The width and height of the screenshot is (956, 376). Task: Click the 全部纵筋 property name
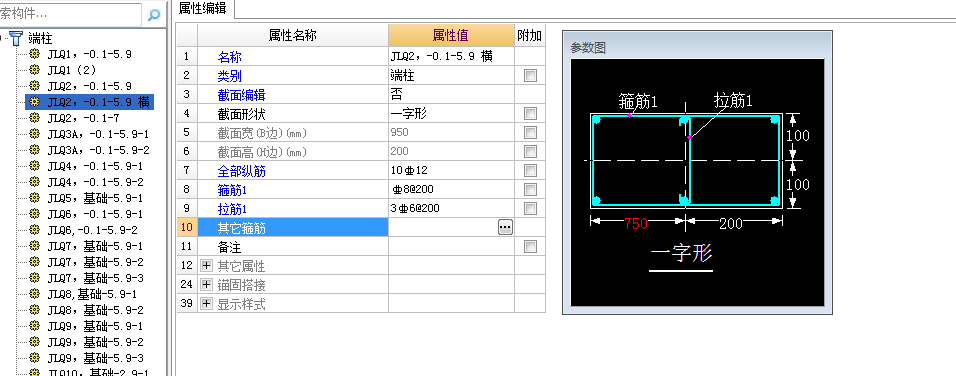coord(241,171)
